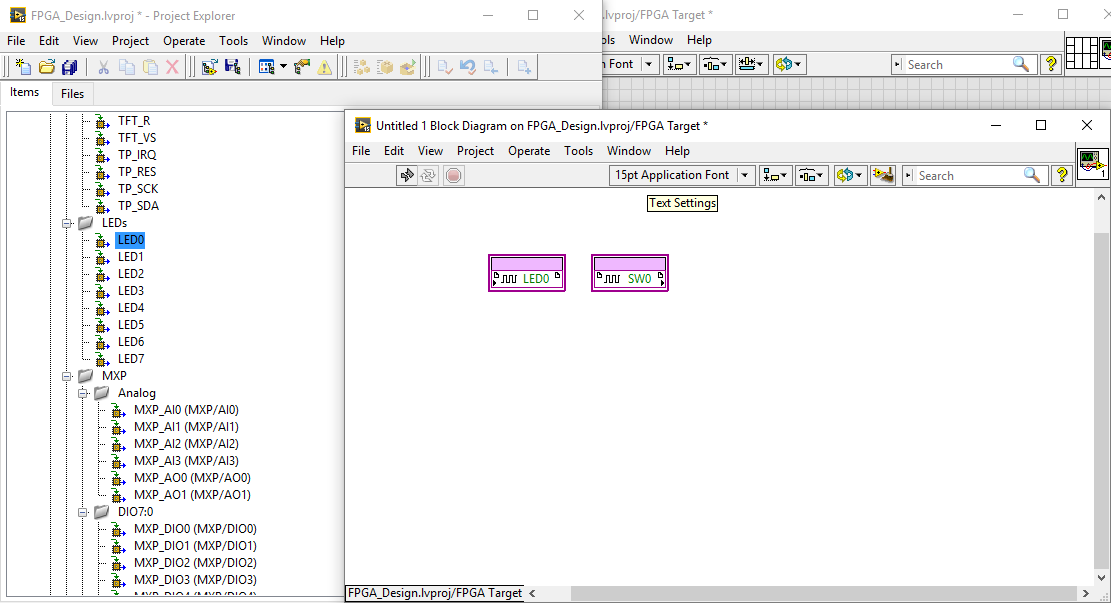The image size is (1111, 603).
Task: Run the Untitled 1 block diagram VI
Action: (407, 175)
